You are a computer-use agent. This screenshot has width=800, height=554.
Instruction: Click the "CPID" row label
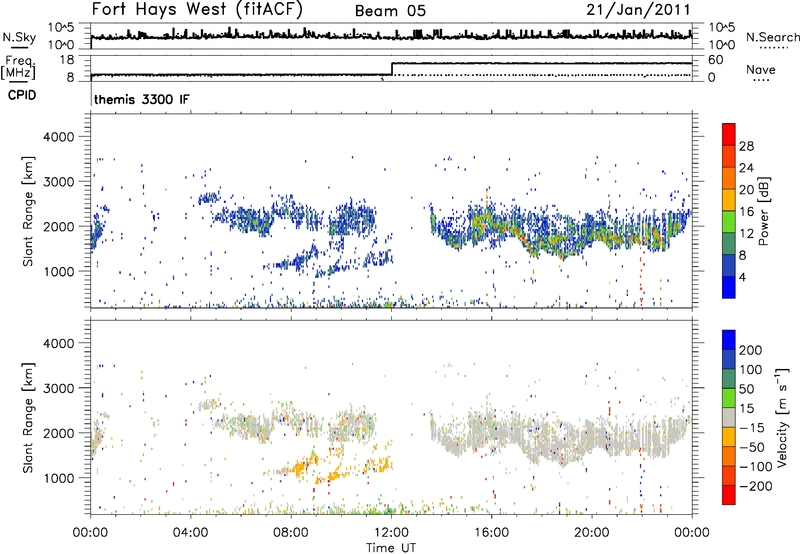(22, 95)
